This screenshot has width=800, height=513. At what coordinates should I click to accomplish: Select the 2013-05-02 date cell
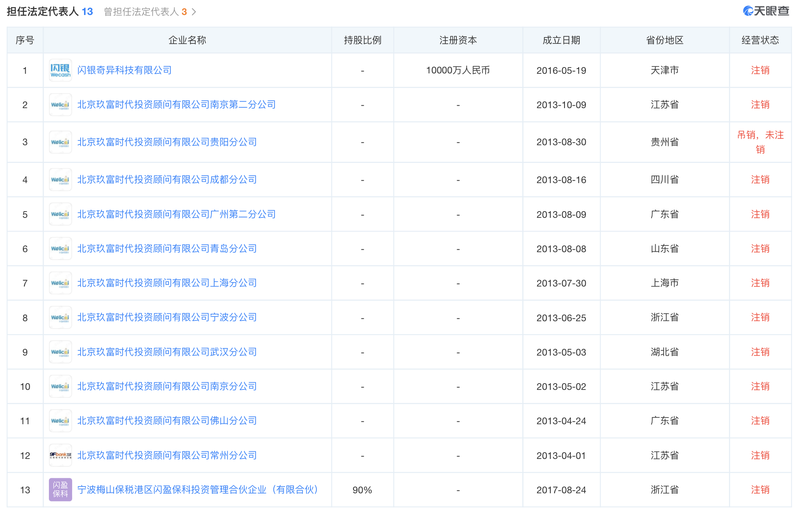pos(561,386)
